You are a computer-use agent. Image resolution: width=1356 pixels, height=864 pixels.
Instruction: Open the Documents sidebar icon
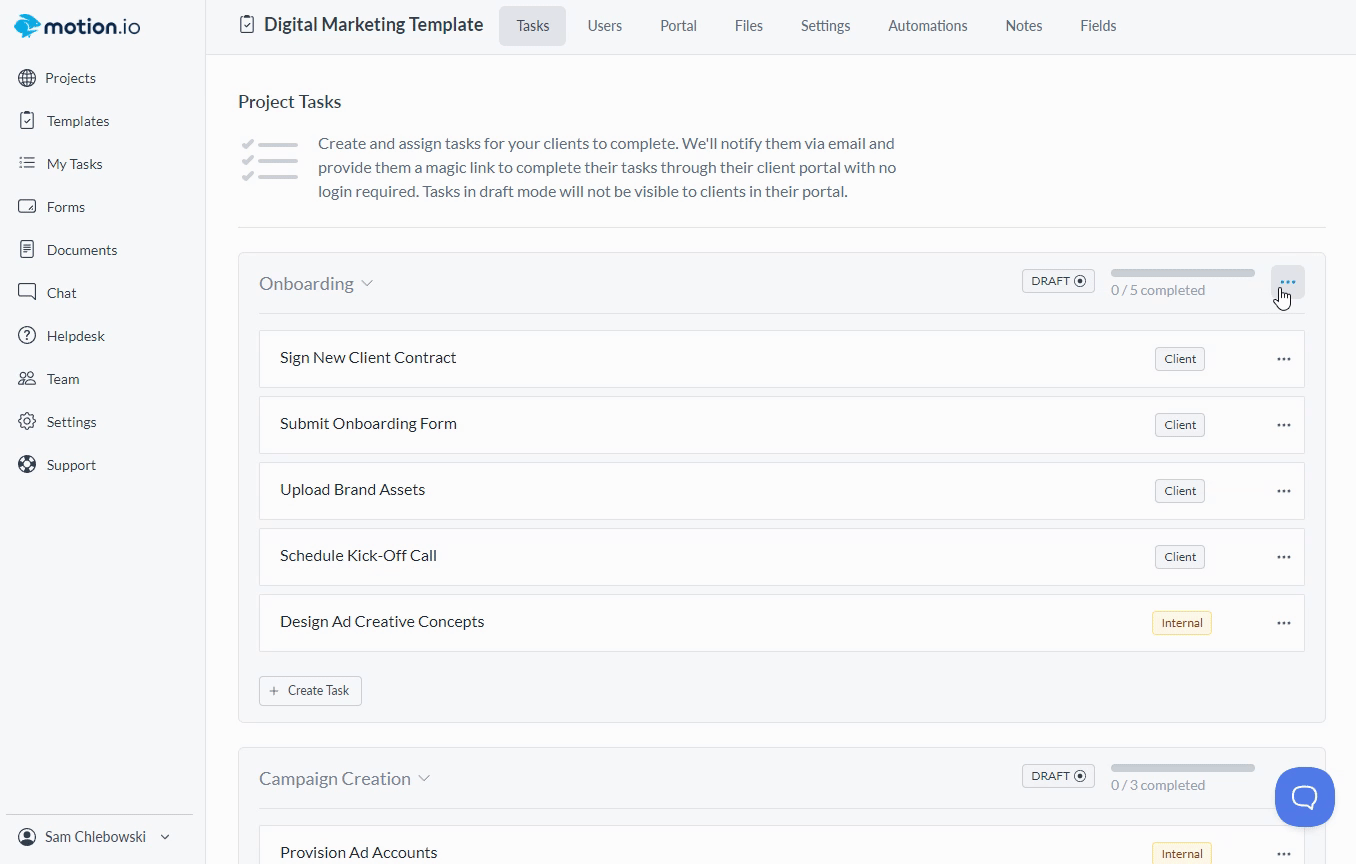pyautogui.click(x=27, y=250)
